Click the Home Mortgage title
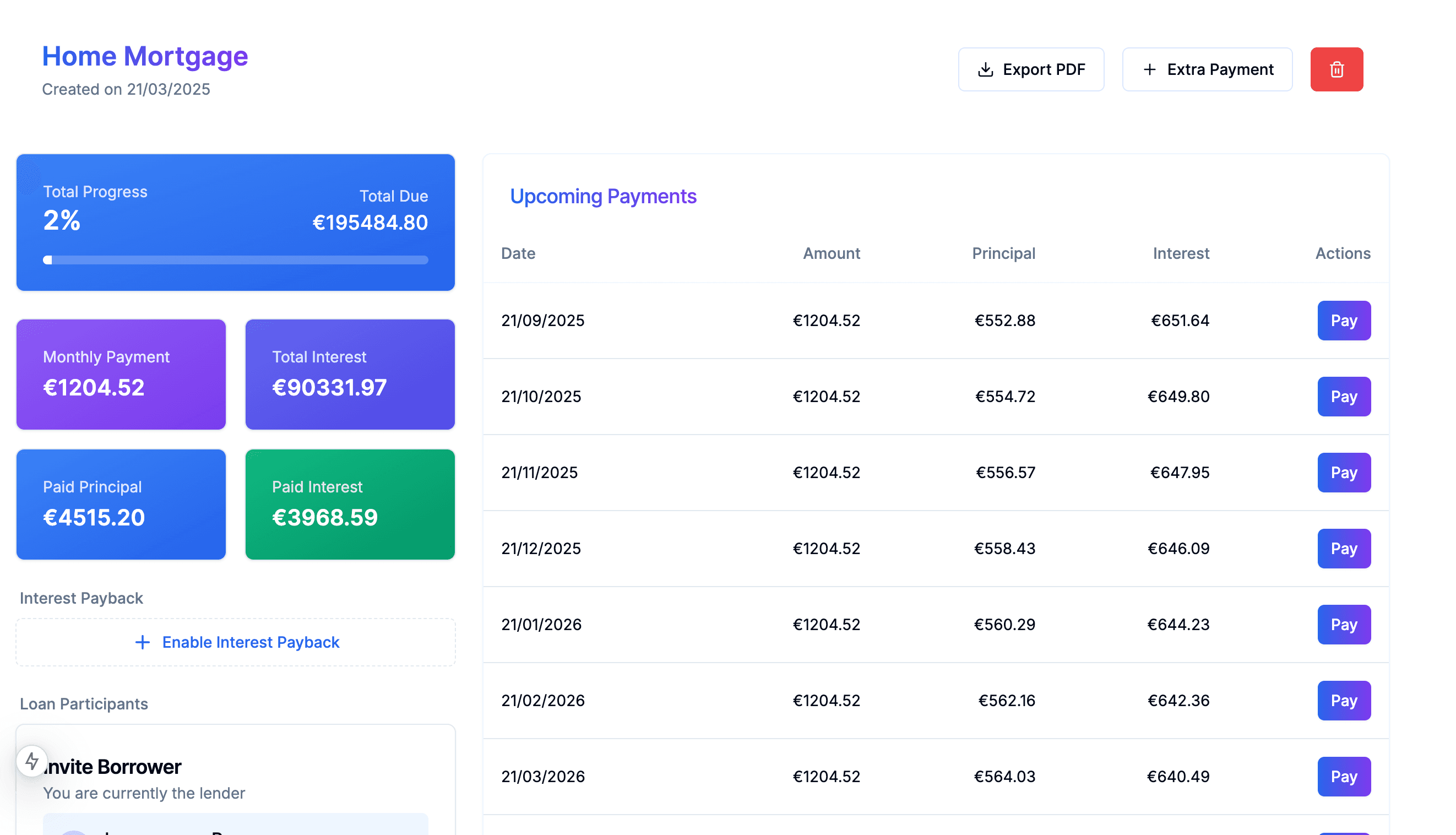 pyautogui.click(x=144, y=56)
